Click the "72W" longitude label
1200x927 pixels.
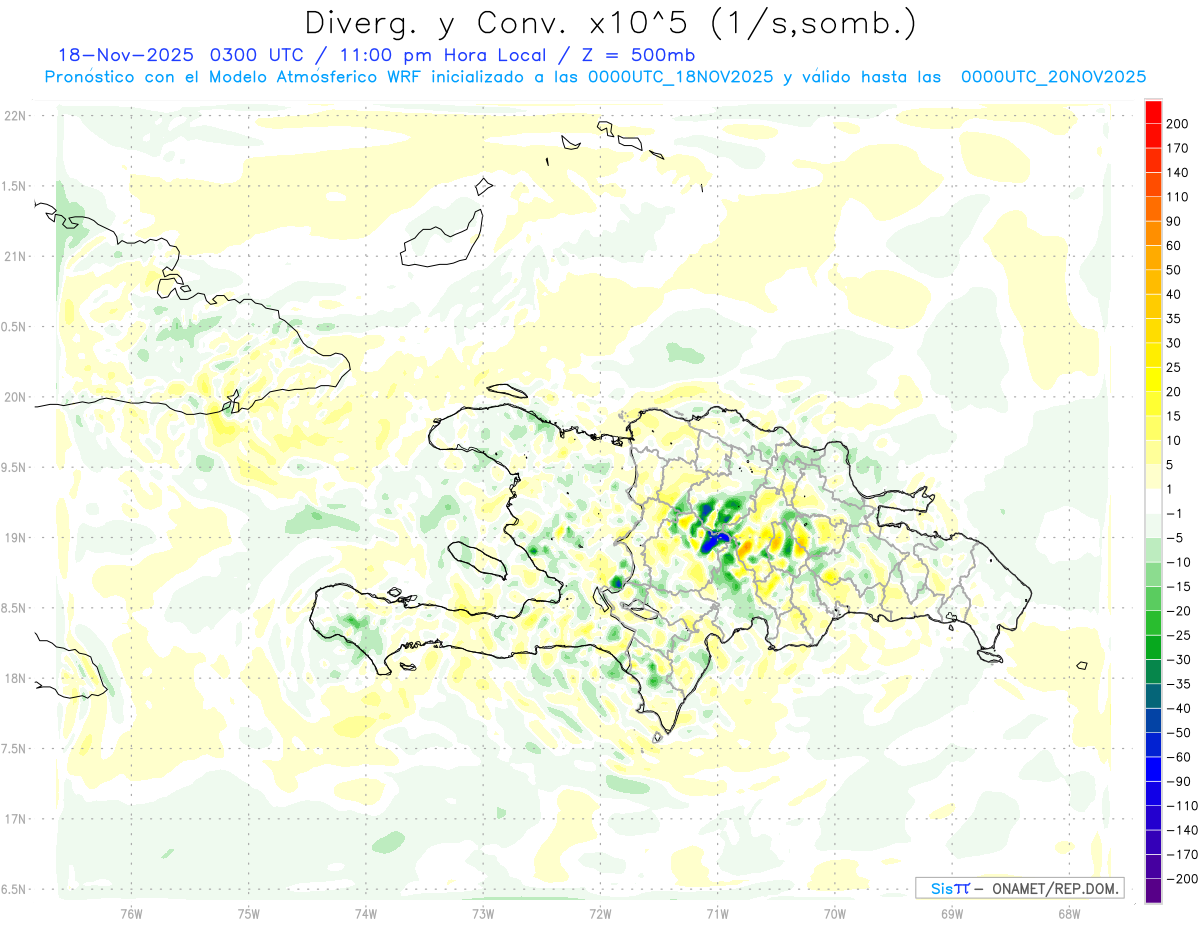pos(600,914)
